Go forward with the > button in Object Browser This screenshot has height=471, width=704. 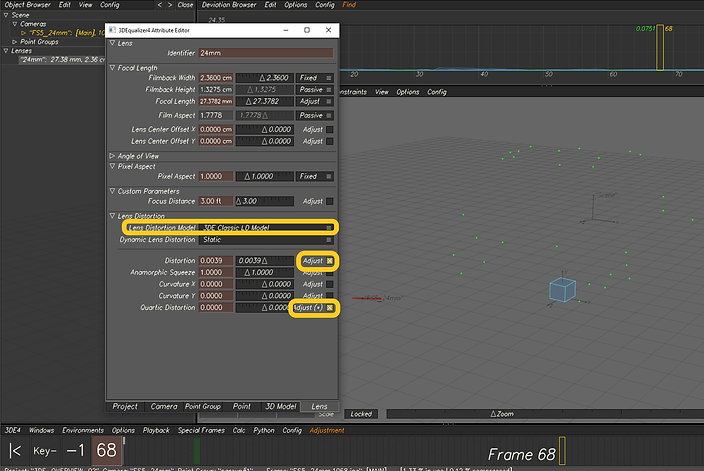170,5
